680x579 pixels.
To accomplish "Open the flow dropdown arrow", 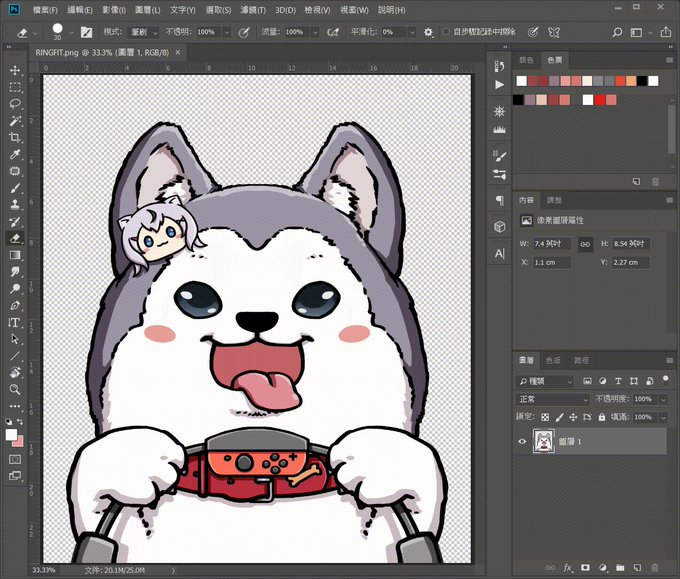I will tap(315, 32).
